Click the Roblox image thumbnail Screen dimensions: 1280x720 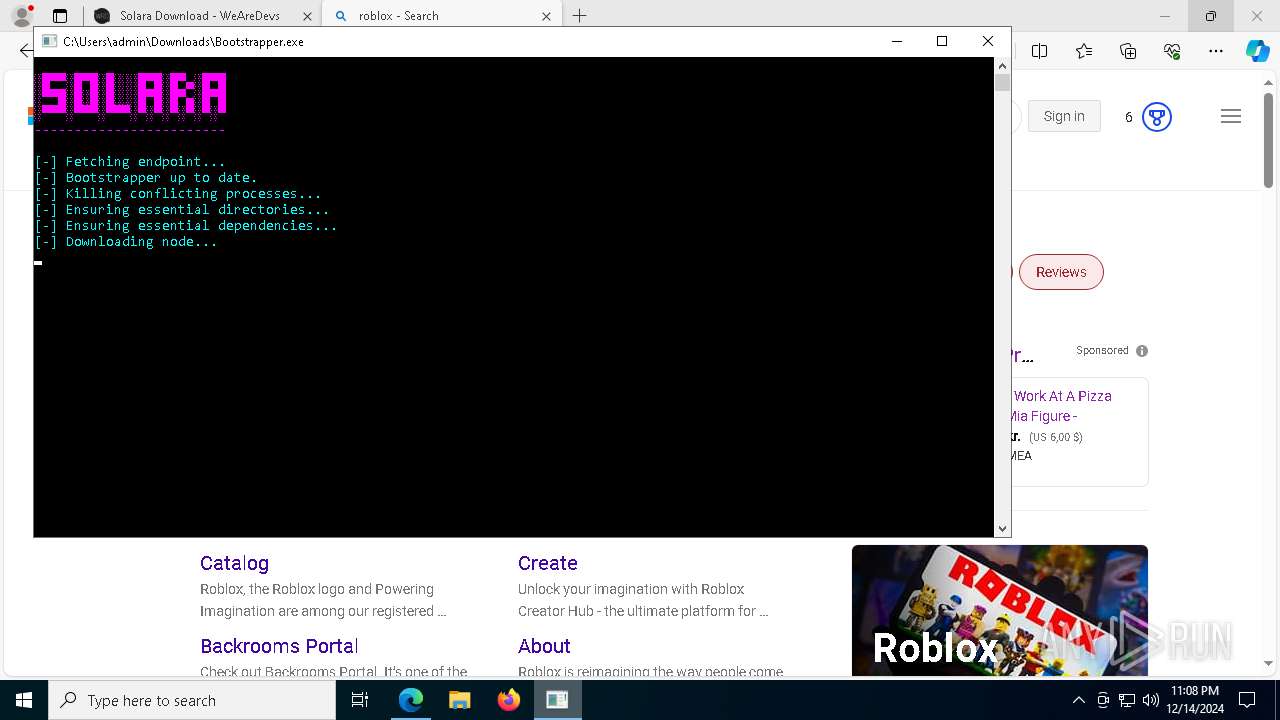point(1000,610)
